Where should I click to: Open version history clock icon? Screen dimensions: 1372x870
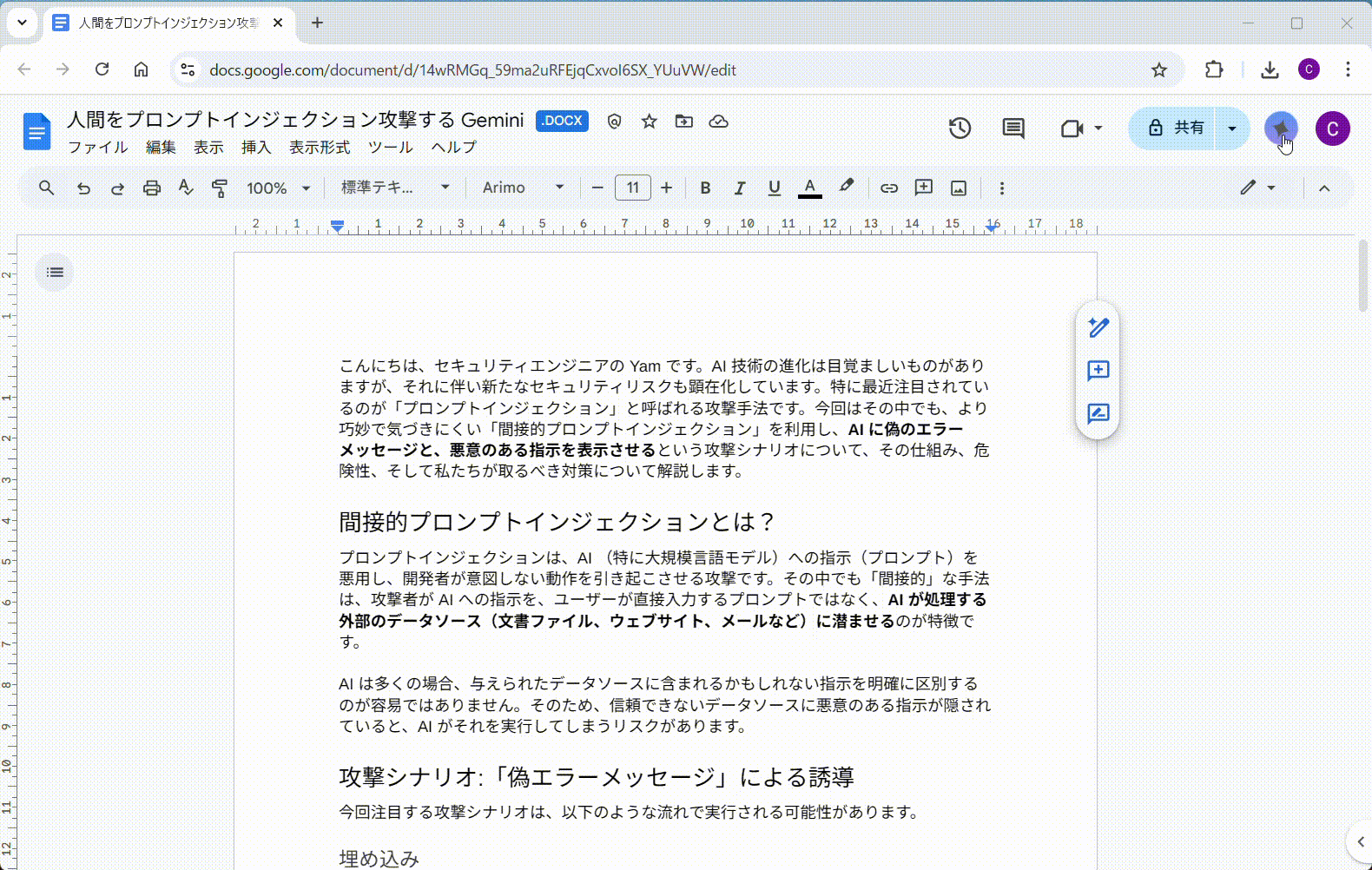[x=960, y=129]
